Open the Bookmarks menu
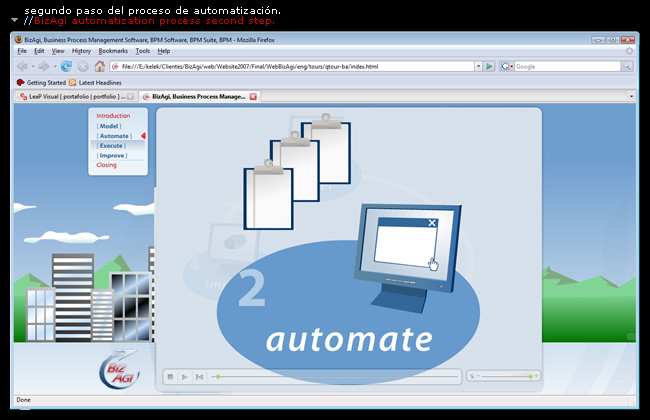Image resolution: width=650 pixels, height=420 pixels. pyautogui.click(x=113, y=50)
